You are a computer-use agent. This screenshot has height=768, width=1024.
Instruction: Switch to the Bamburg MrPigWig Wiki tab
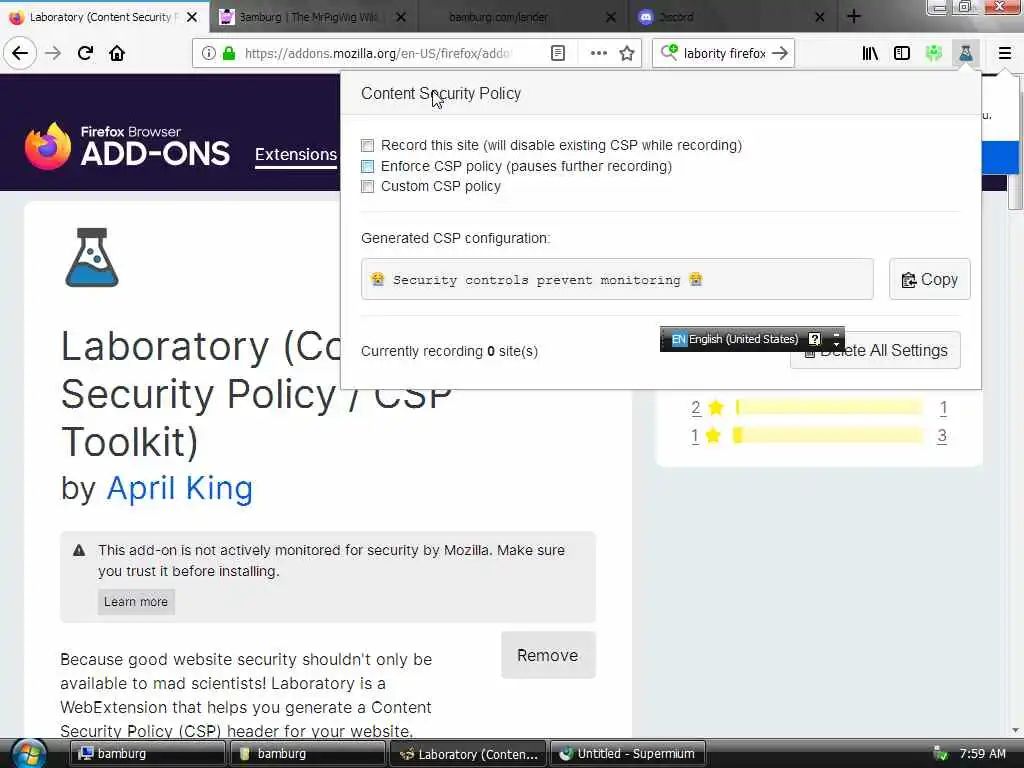(x=307, y=17)
